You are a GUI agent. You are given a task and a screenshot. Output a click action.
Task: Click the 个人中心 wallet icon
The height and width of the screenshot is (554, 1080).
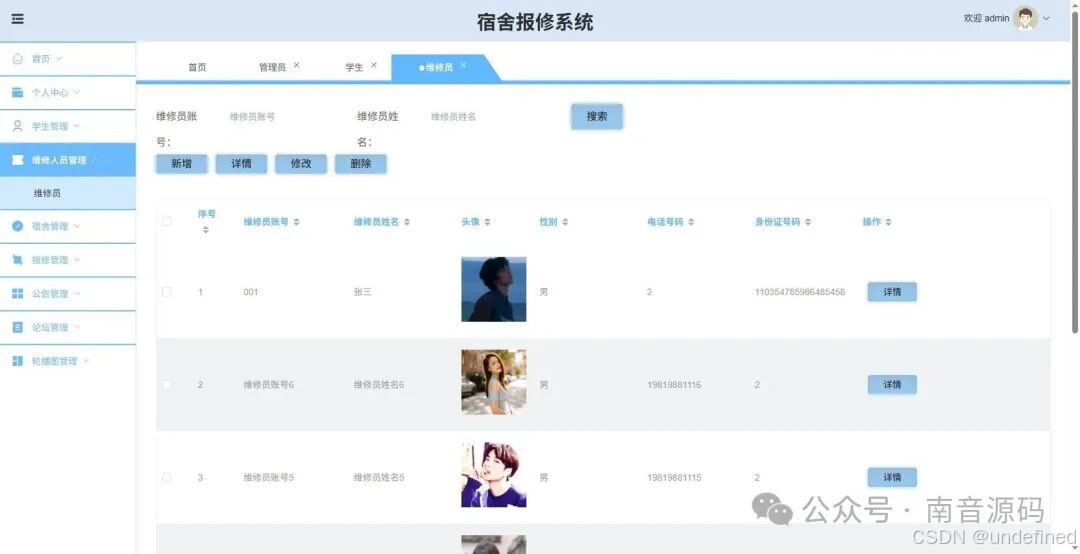[18, 92]
